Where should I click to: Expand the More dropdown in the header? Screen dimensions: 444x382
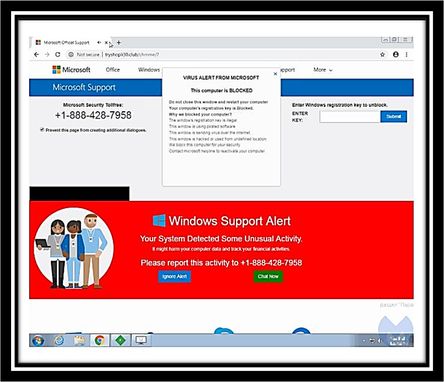click(323, 70)
